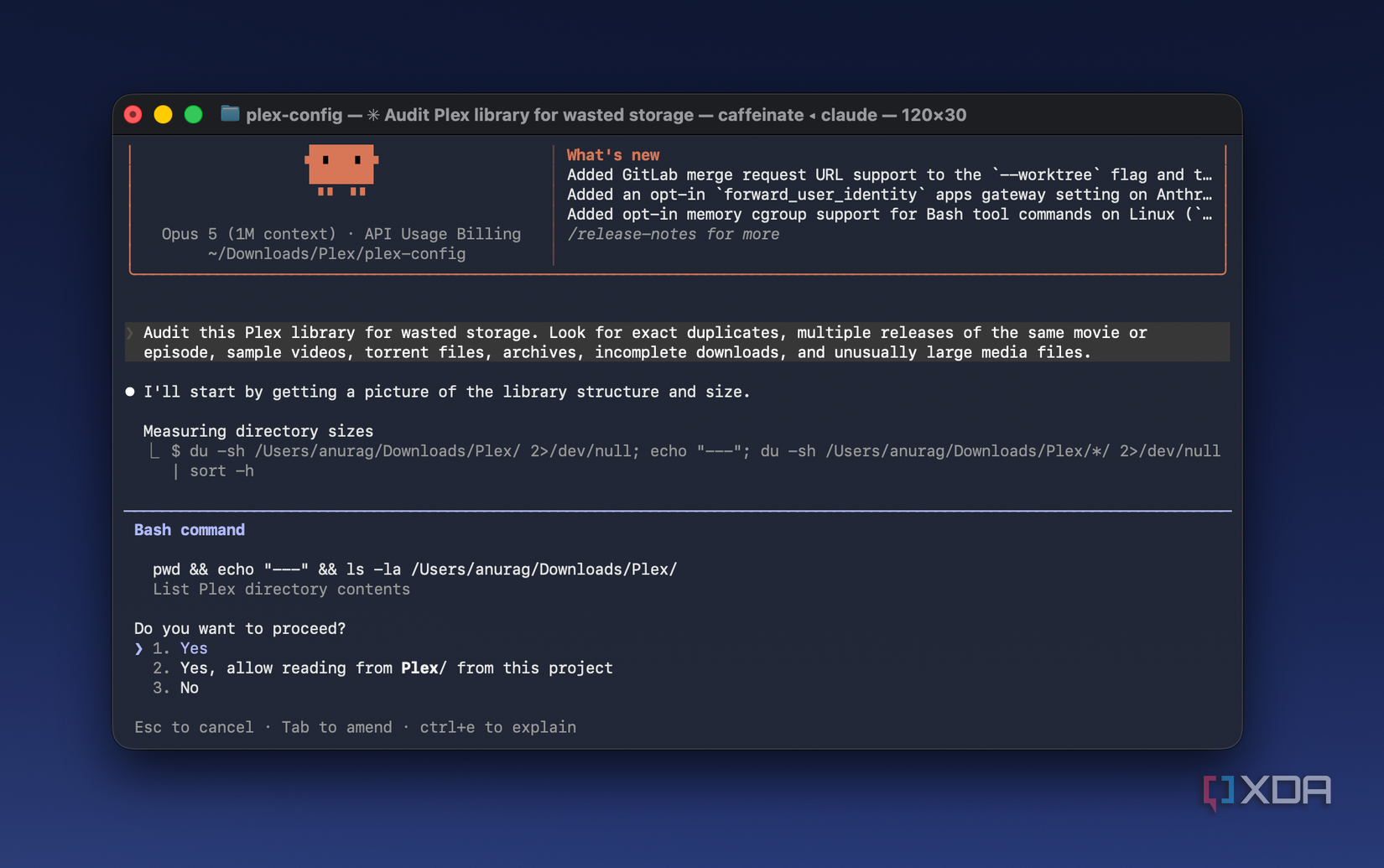
Task: Click the 'forward_user_identity' release note line
Action: 889,195
